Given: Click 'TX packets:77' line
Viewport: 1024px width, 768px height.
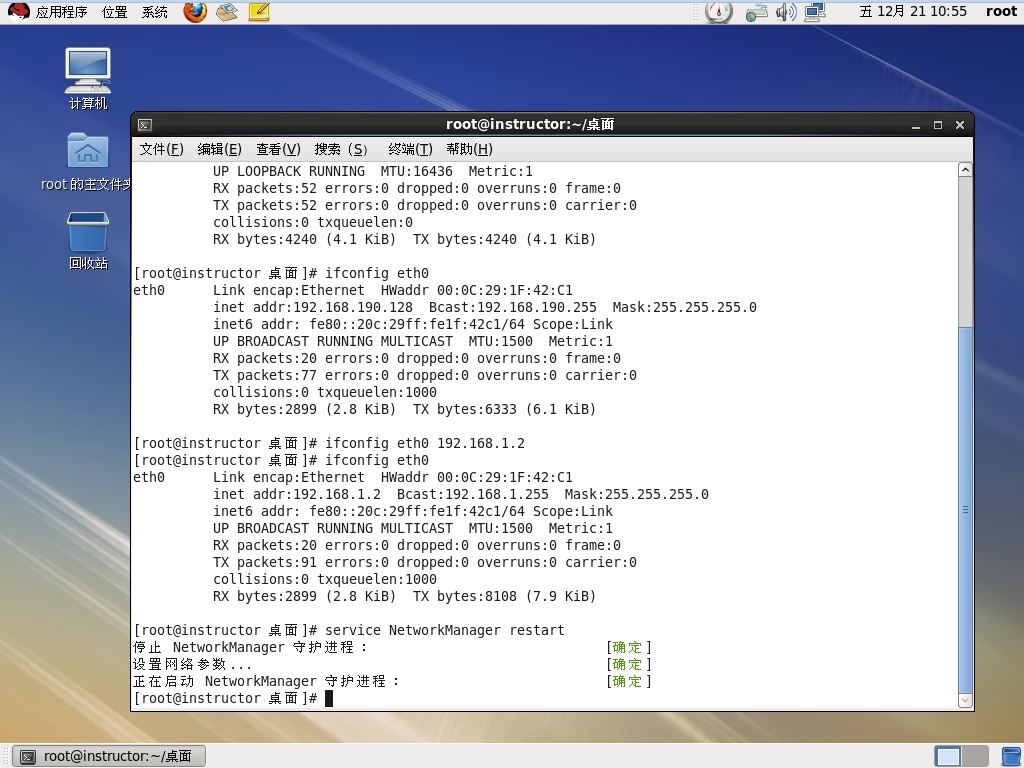Looking at the screenshot, I should point(424,376).
